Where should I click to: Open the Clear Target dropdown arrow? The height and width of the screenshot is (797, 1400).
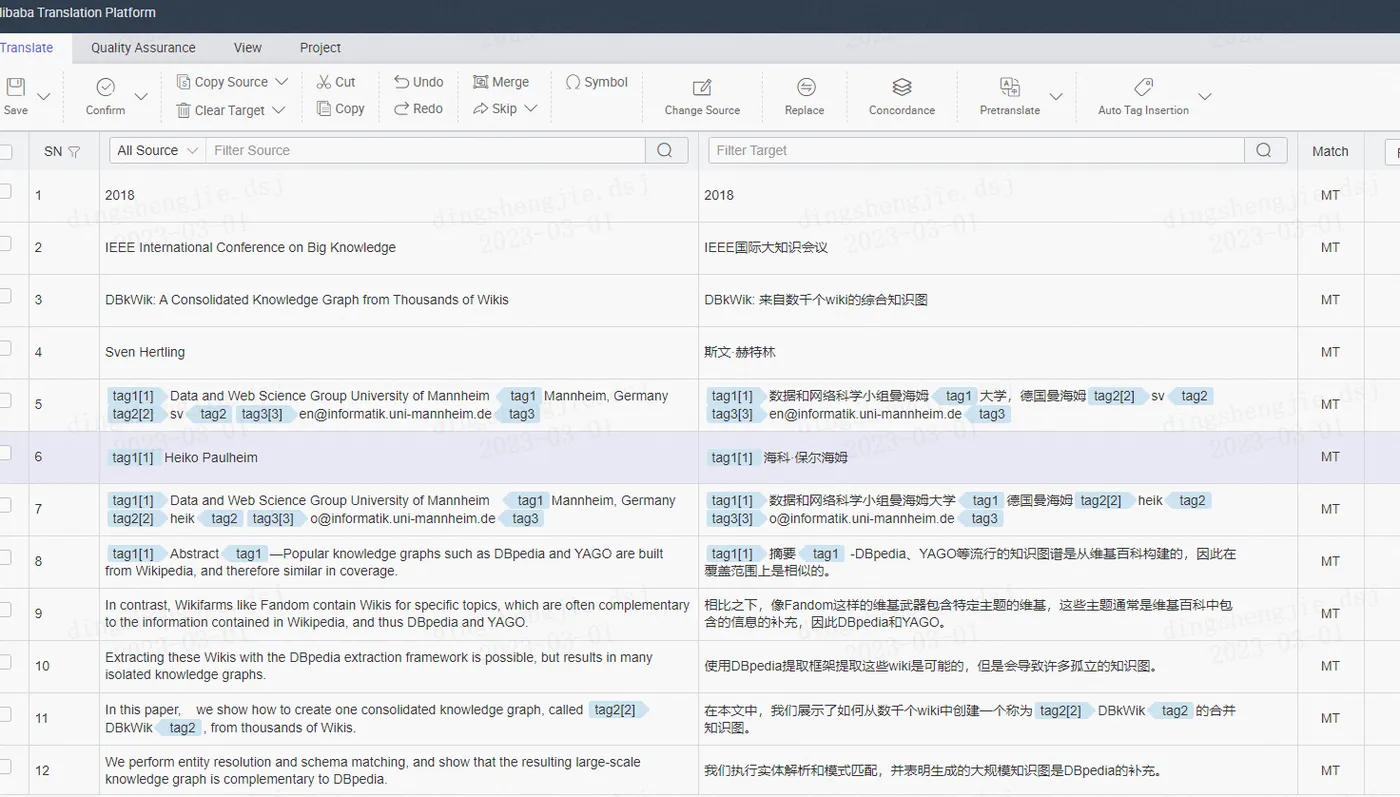pyautogui.click(x=279, y=110)
